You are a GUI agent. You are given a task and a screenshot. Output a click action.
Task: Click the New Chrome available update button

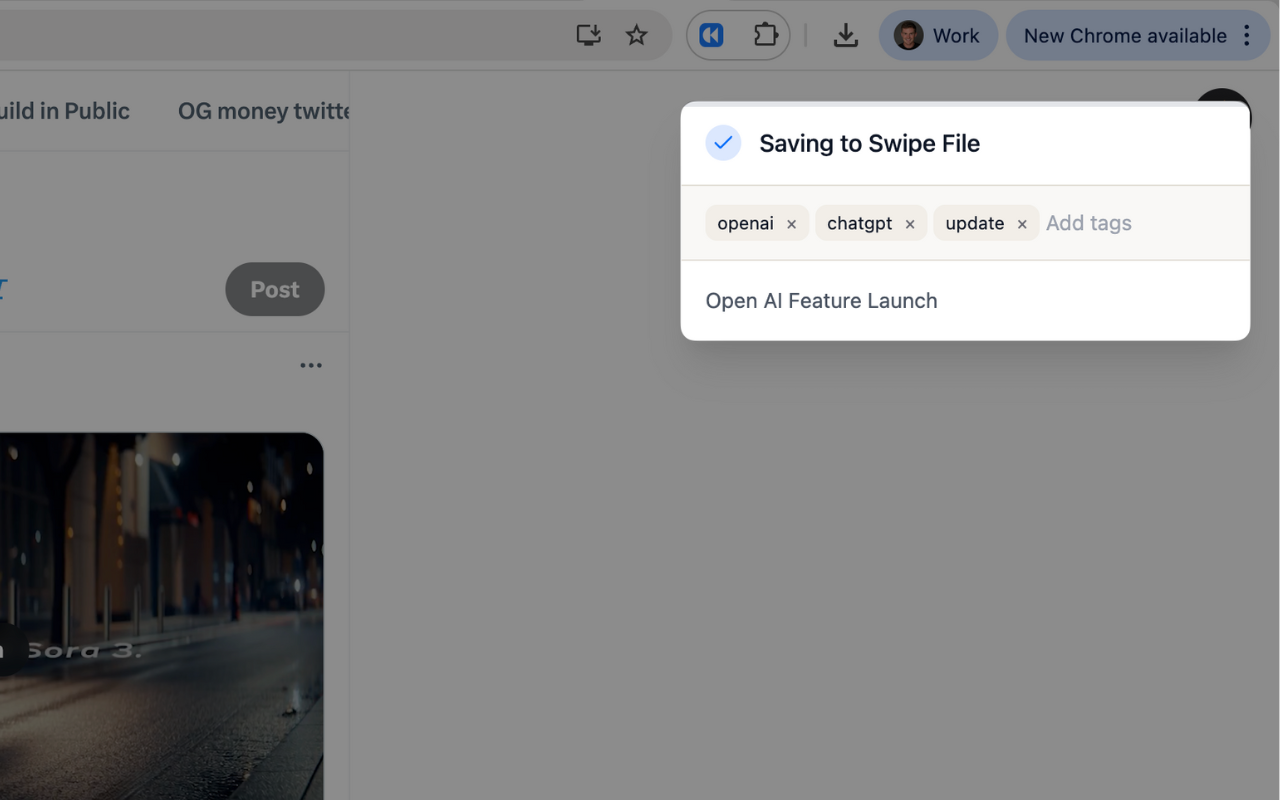(x=1125, y=35)
